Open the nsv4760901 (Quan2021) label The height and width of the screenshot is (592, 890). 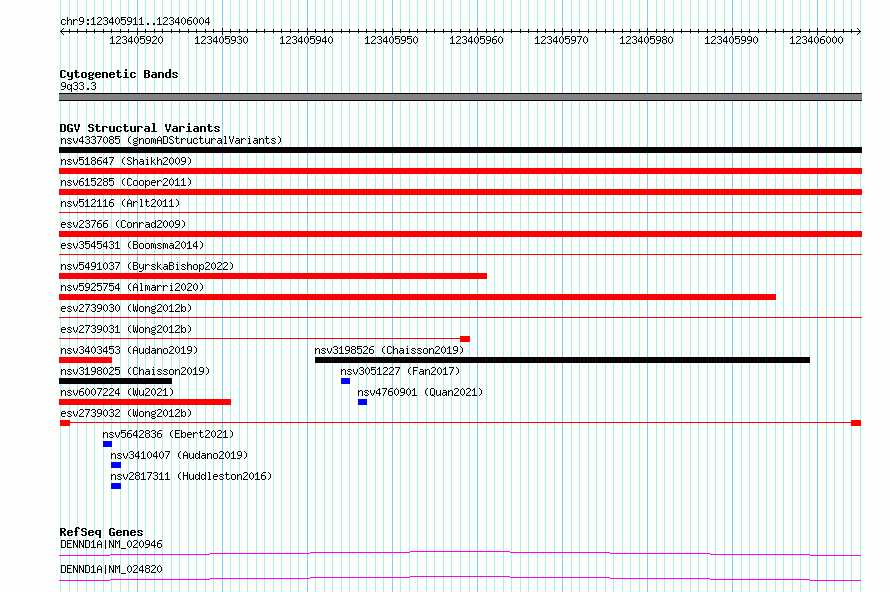420,392
